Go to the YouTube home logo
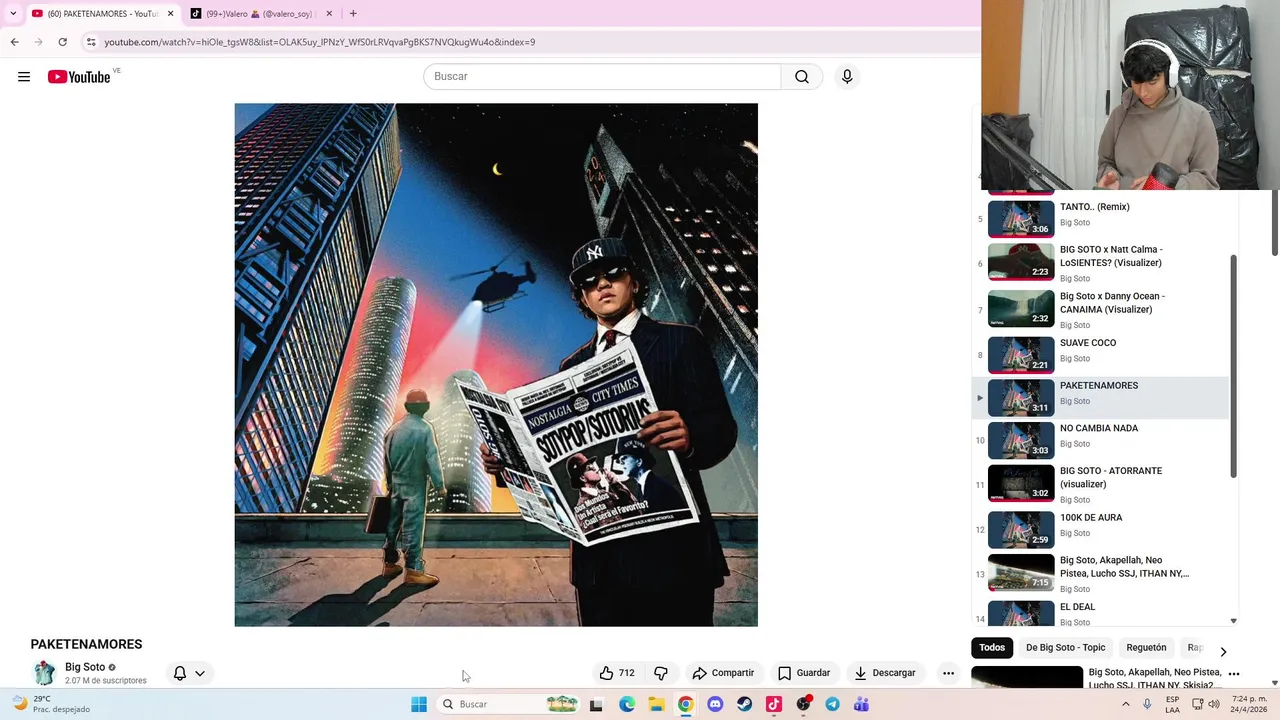1280x720 pixels. point(79,77)
